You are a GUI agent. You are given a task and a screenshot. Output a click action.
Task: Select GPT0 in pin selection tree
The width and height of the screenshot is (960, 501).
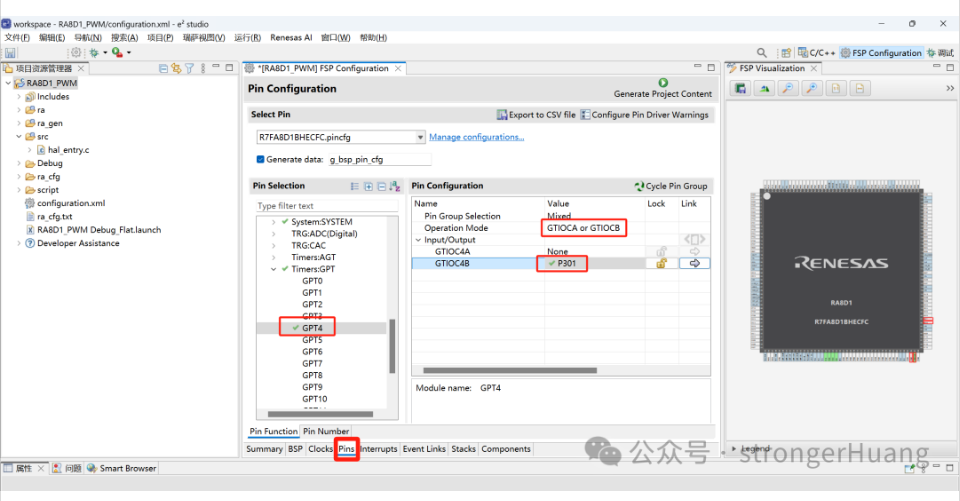(312, 281)
